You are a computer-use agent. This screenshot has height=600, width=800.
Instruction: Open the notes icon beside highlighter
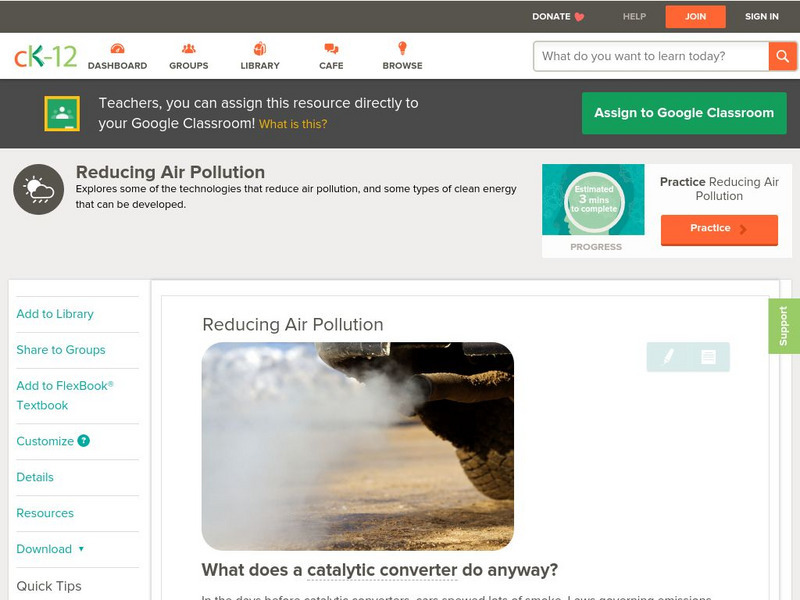(708, 357)
